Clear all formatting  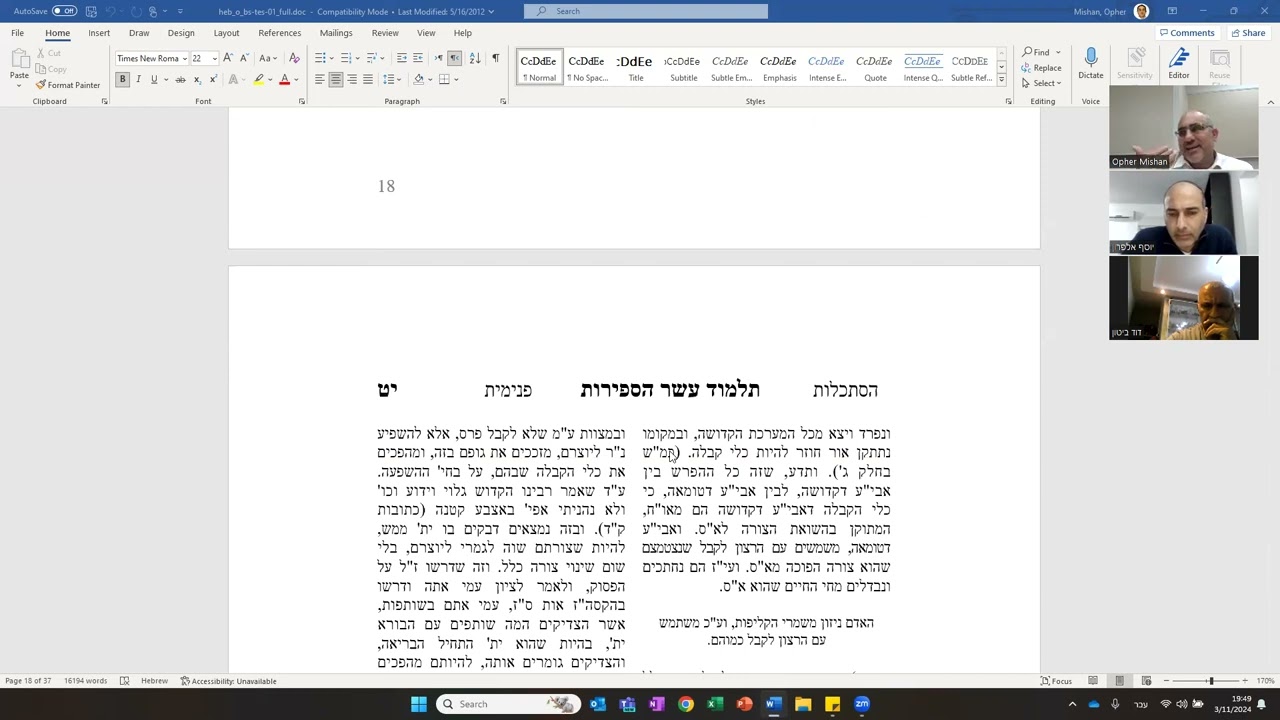coord(294,58)
